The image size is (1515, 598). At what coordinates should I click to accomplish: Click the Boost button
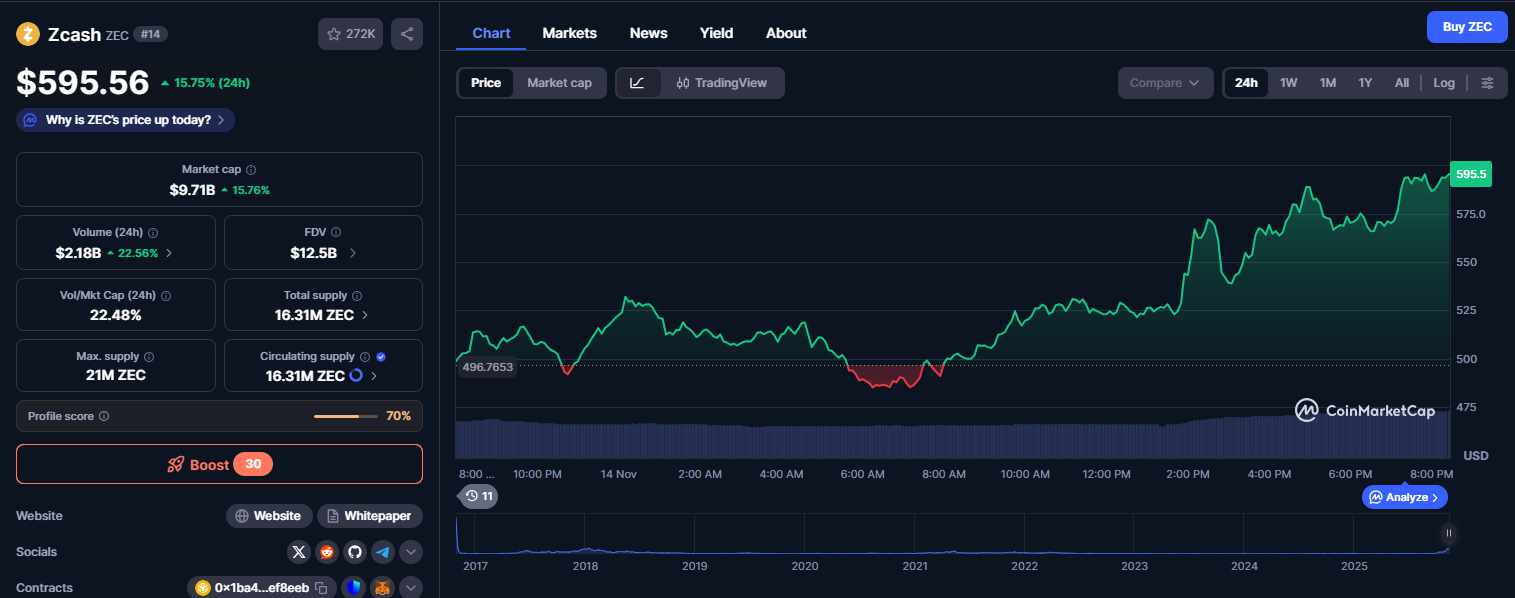[x=219, y=464]
